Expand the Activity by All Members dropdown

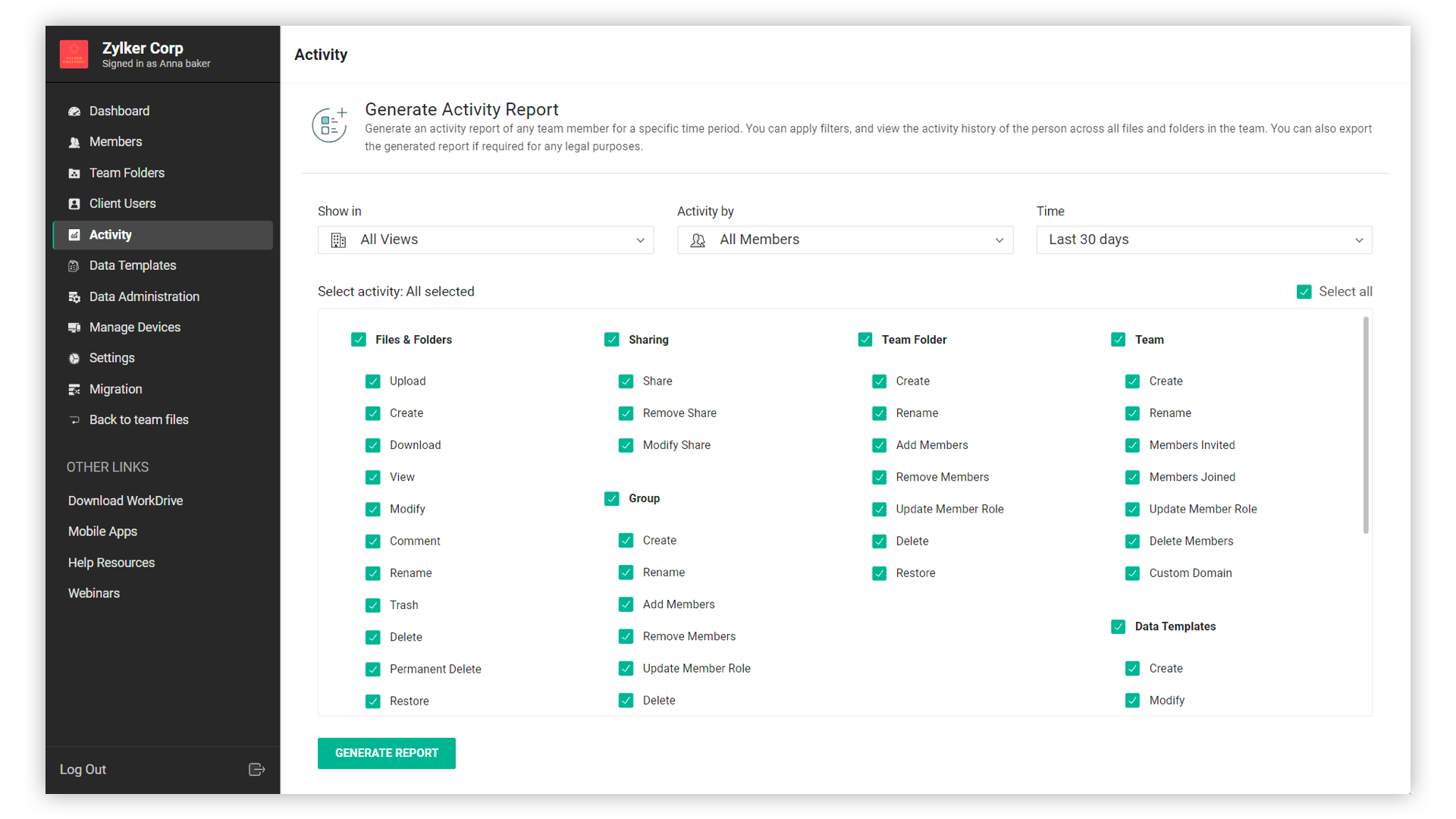[x=845, y=240]
